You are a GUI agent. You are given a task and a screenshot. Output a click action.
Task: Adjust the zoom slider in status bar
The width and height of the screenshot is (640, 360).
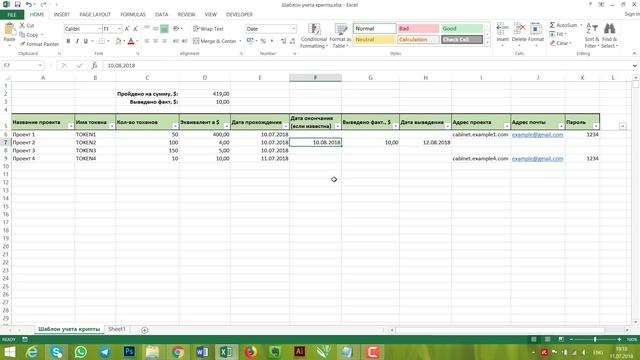[x=595, y=340]
